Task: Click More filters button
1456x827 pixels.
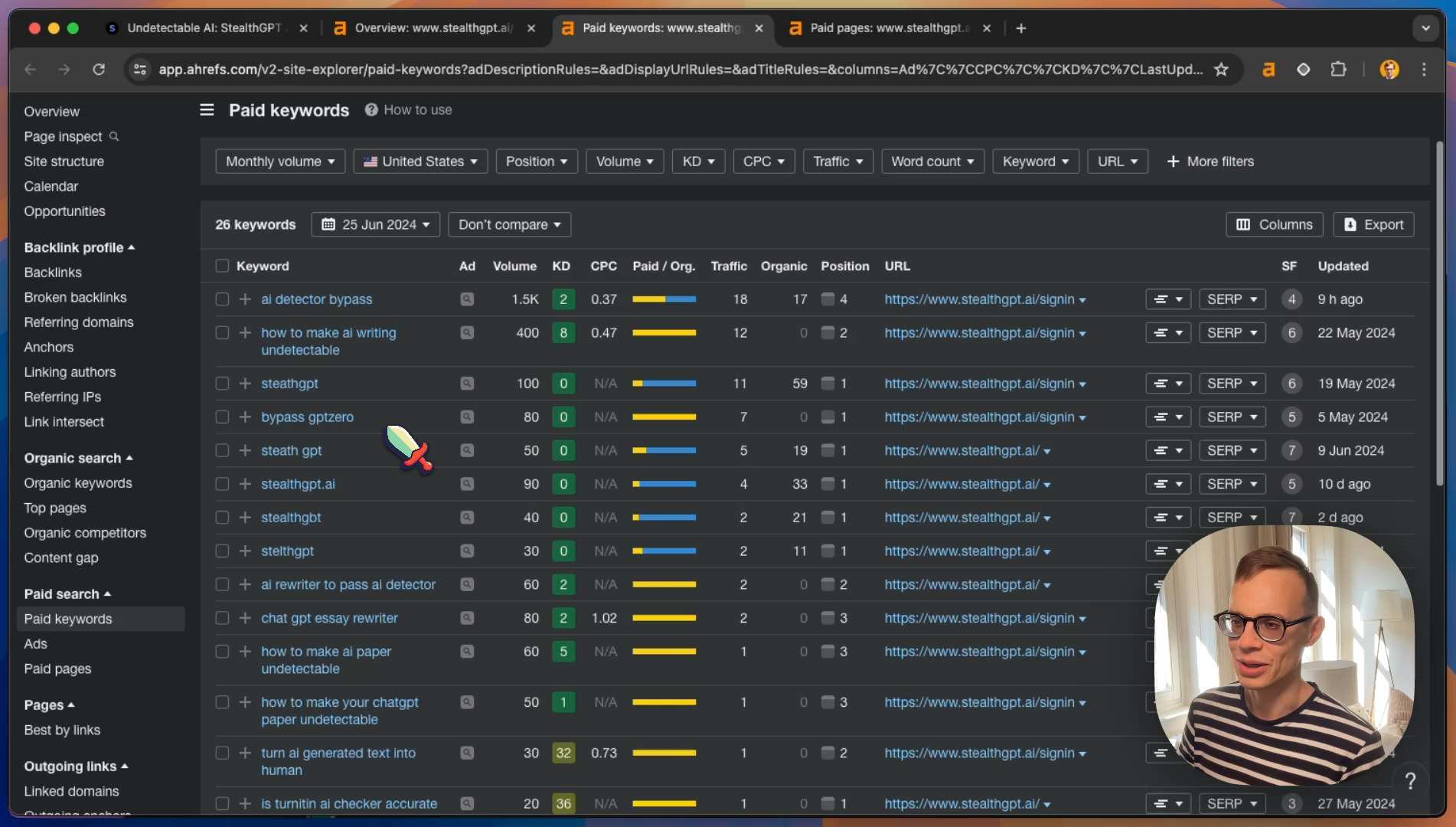Action: pos(1210,162)
